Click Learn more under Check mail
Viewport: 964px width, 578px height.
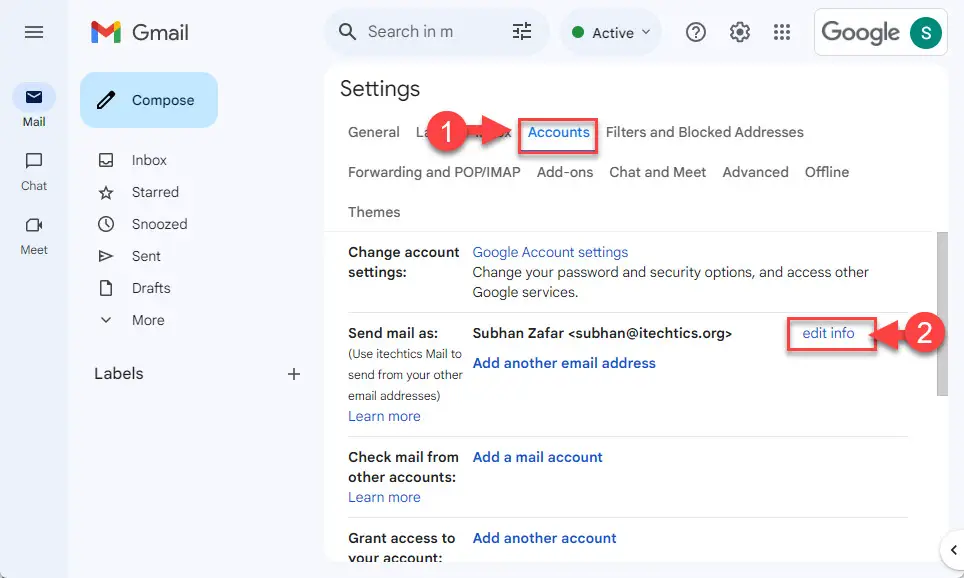[384, 497]
